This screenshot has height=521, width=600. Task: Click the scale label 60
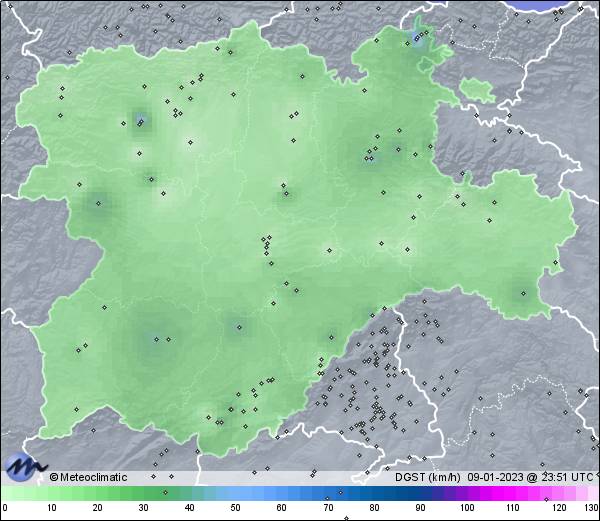click(282, 508)
